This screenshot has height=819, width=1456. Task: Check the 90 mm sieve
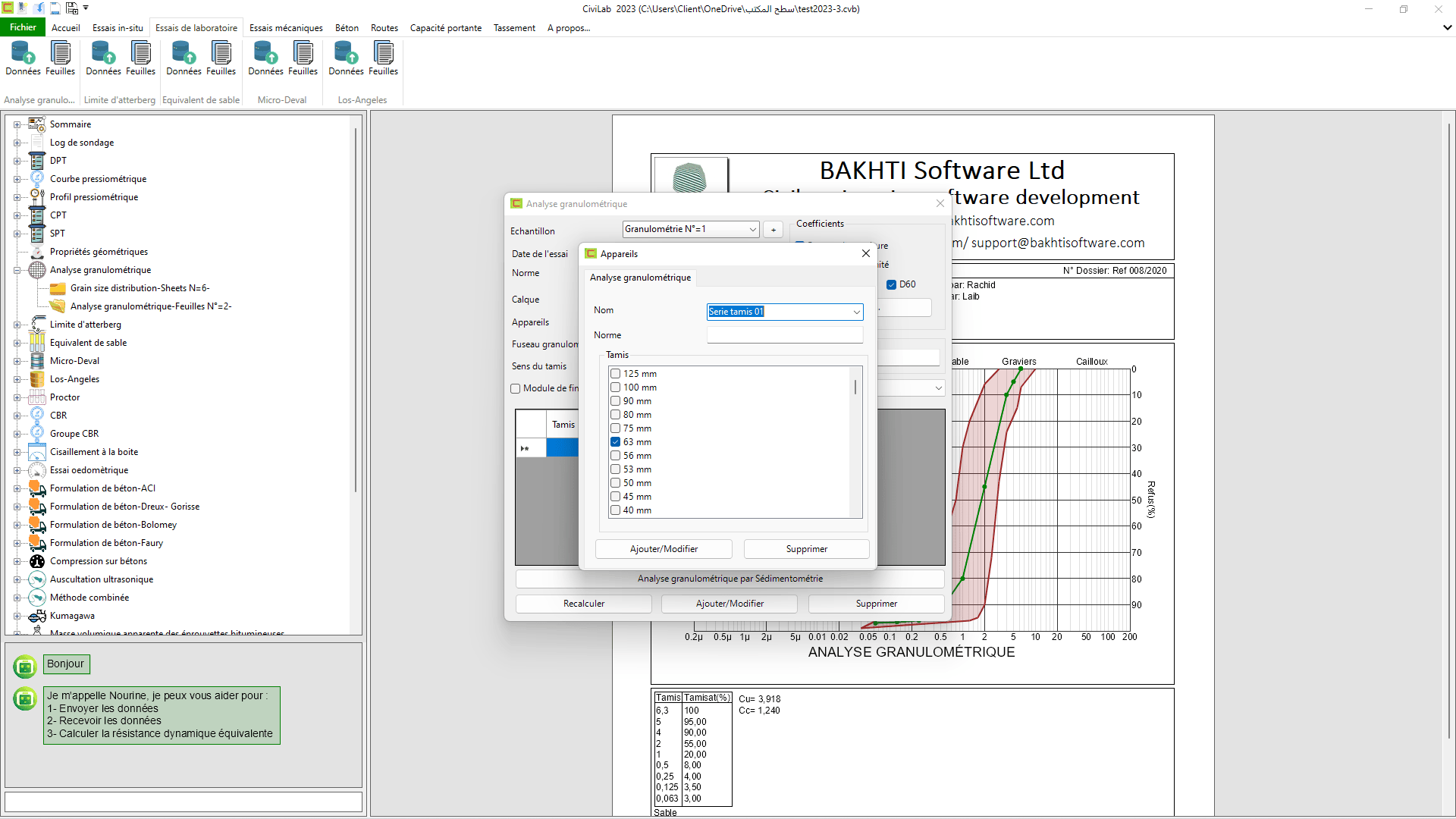616,401
